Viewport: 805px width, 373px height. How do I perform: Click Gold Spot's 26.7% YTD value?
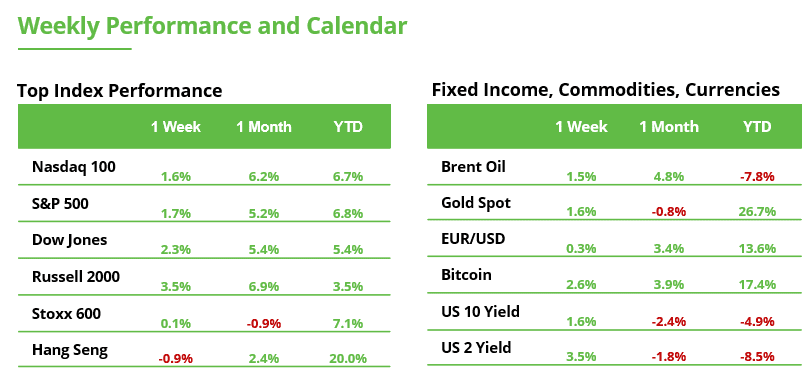click(x=757, y=211)
